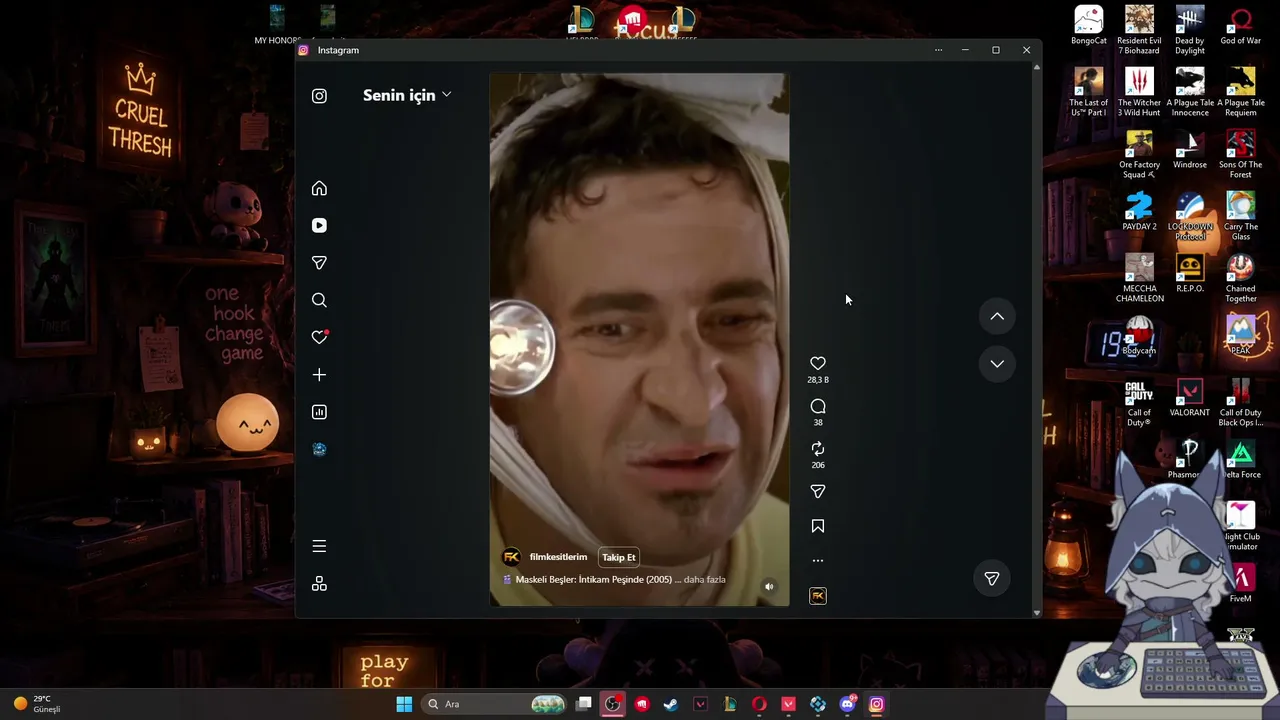Open the Instagram window title bar options menu
Viewport: 1280px width, 720px height.
coord(938,50)
